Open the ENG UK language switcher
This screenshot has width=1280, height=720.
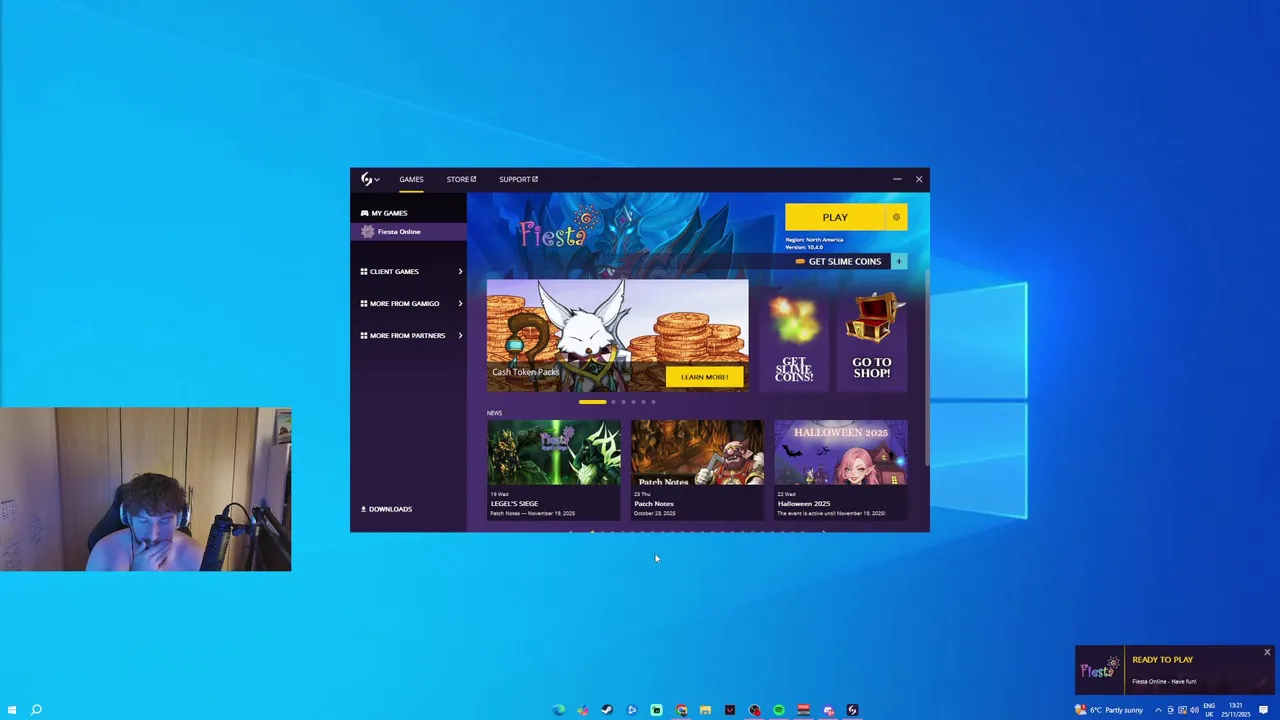click(x=1209, y=710)
